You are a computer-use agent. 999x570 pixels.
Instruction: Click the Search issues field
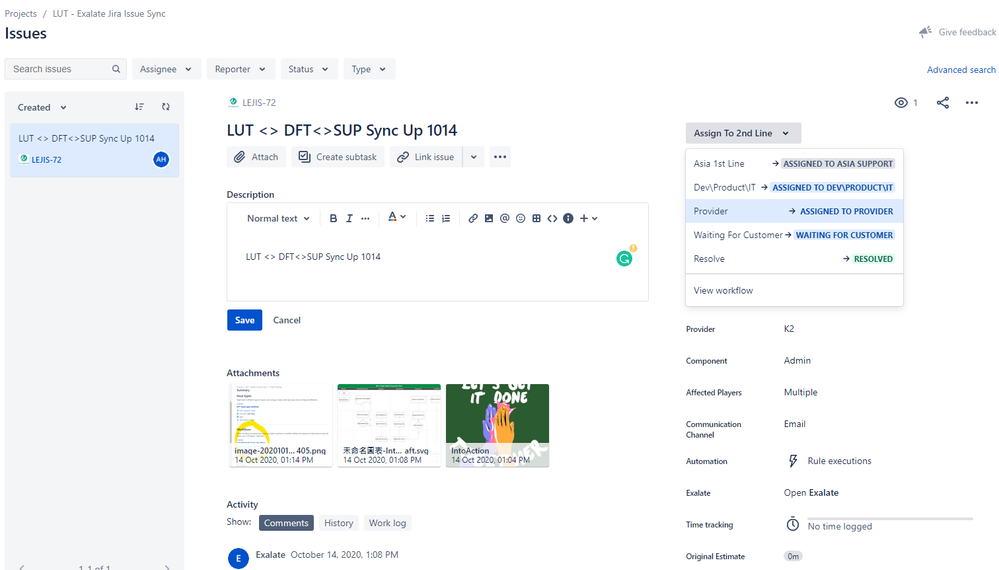point(66,69)
